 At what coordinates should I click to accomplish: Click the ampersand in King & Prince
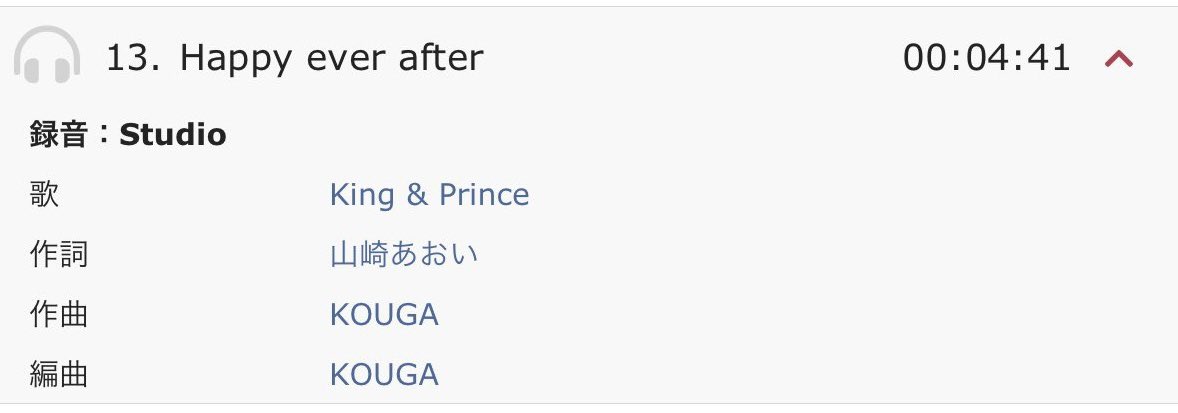[416, 195]
